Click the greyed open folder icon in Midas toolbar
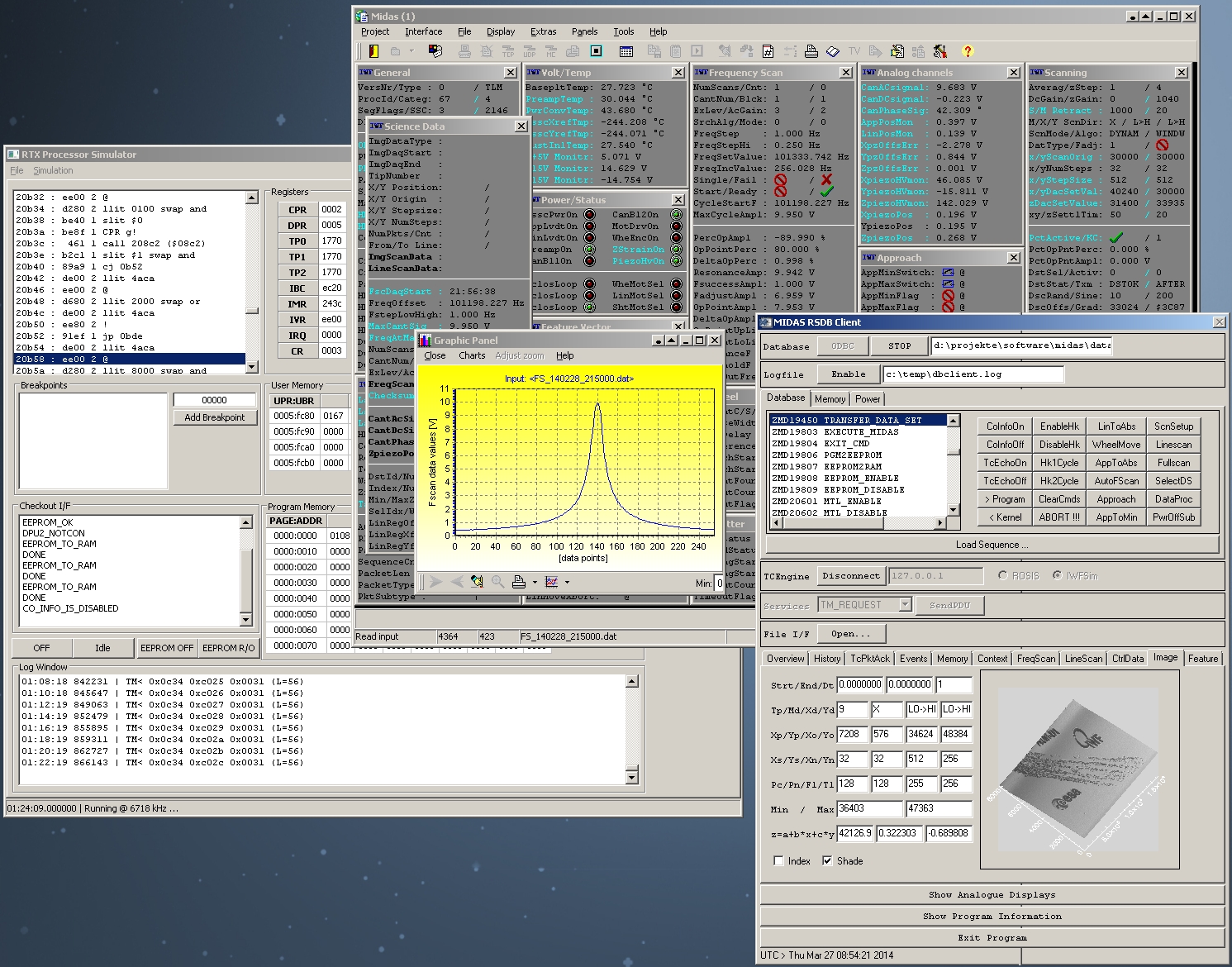The height and width of the screenshot is (967, 1232). [x=395, y=51]
